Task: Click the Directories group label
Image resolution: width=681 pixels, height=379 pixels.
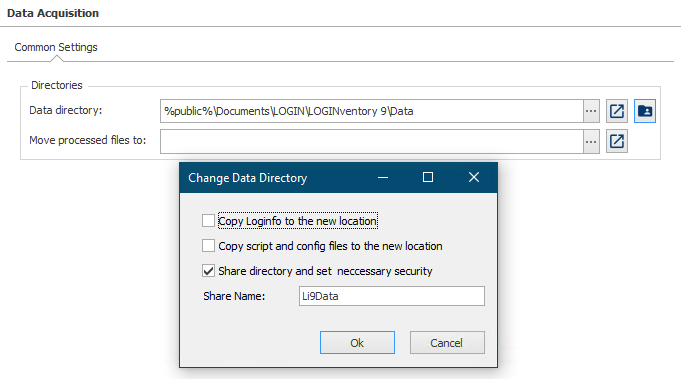Action: [57, 85]
